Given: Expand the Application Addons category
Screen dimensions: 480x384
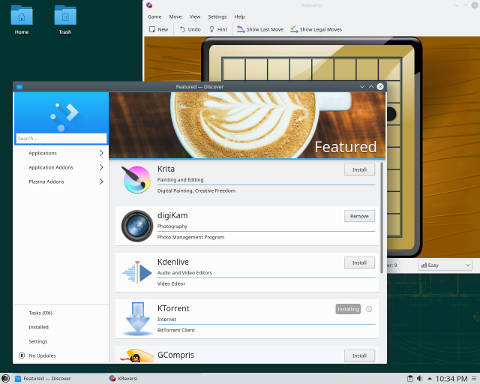Looking at the screenshot, I should click(x=62, y=167).
